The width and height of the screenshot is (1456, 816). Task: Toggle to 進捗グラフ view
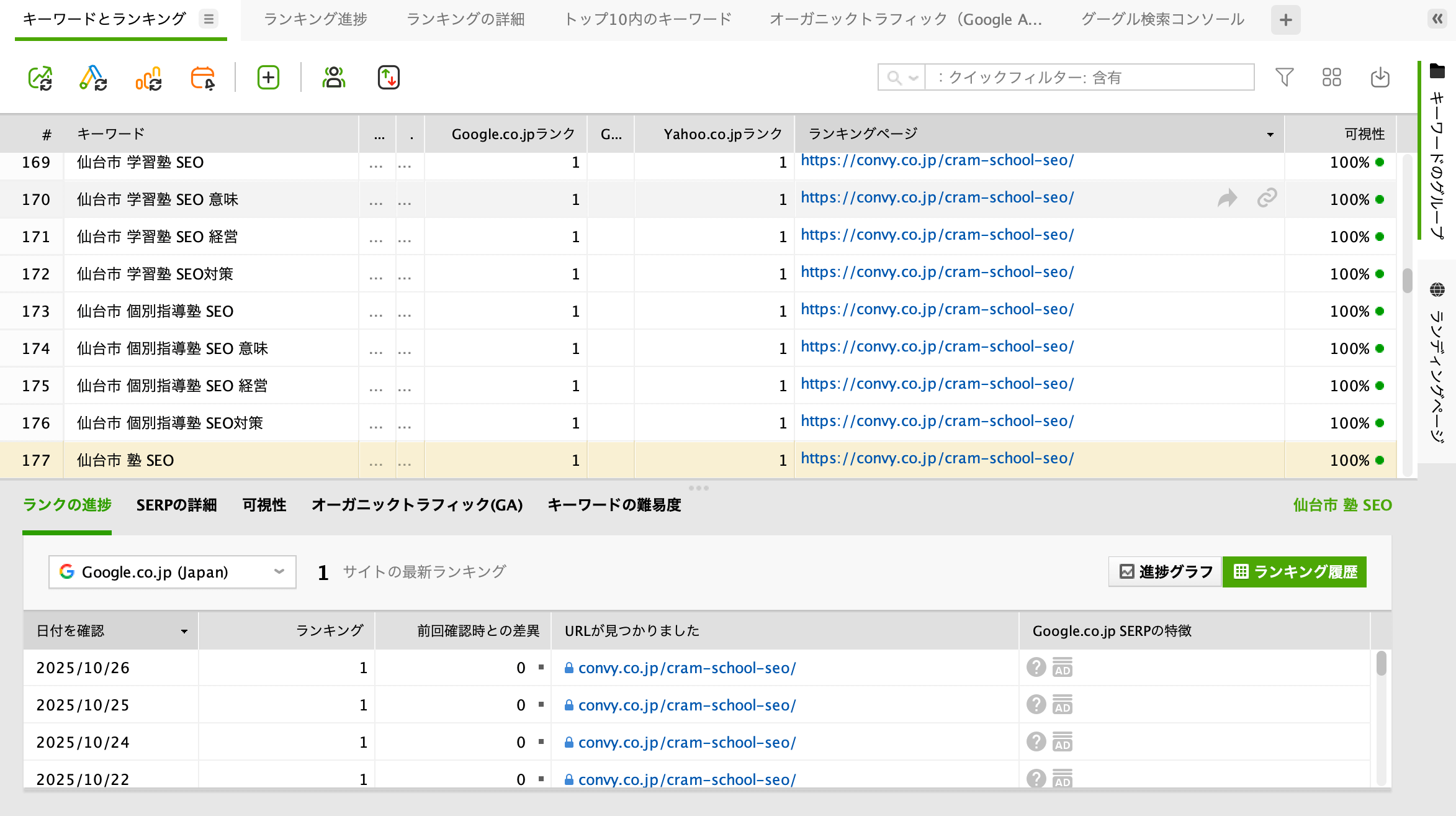1166,572
